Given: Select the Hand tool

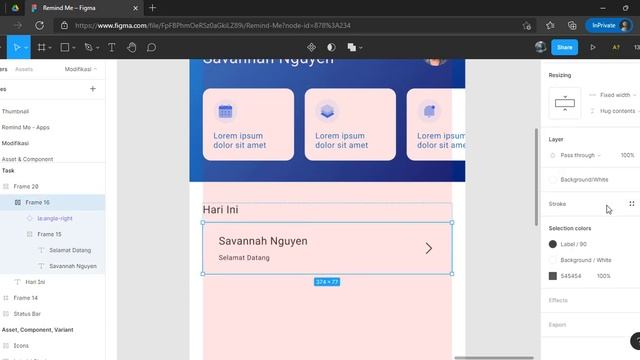Looking at the screenshot, I should tap(131, 47).
